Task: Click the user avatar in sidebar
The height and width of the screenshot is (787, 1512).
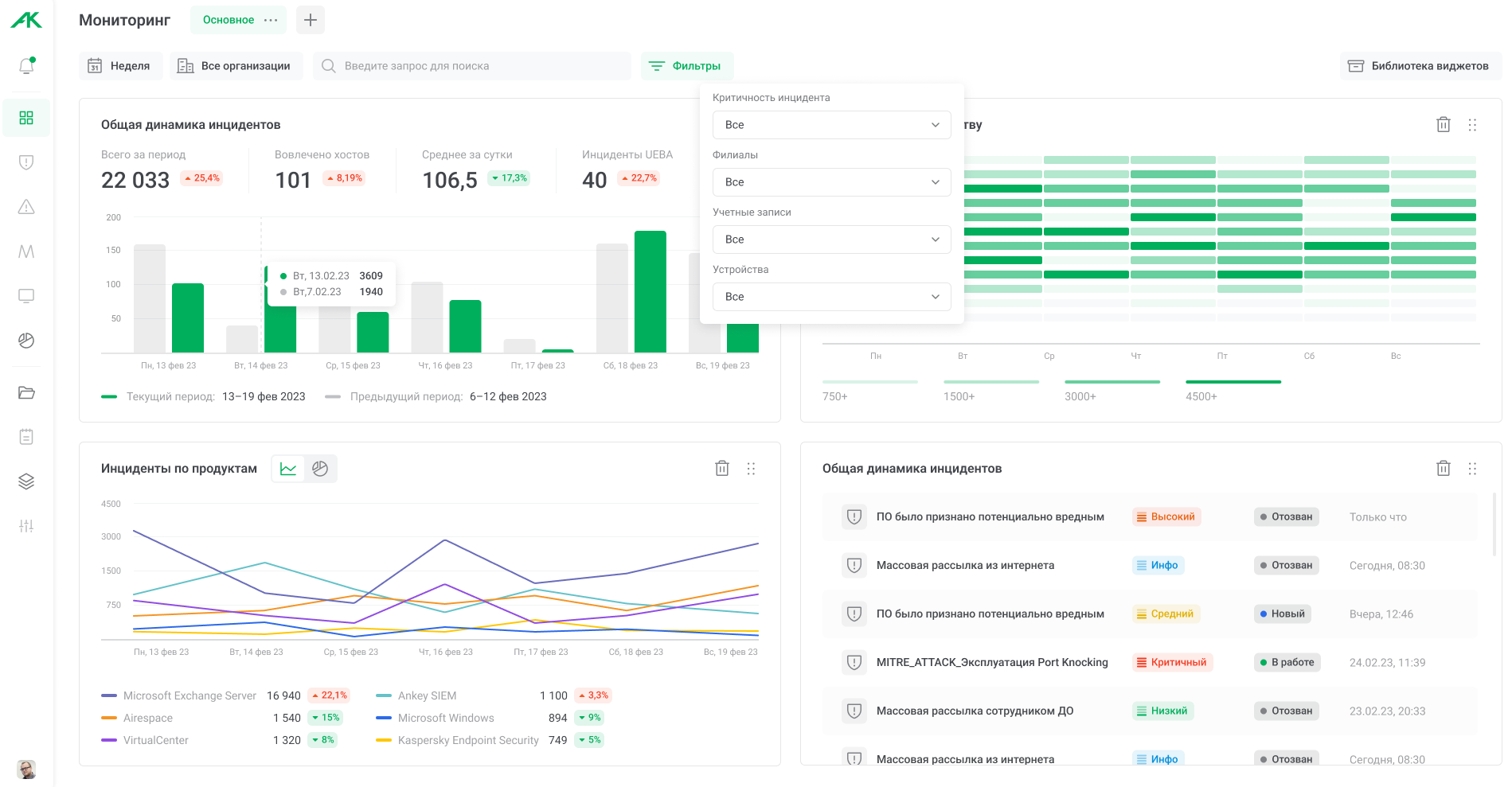Action: click(26, 769)
